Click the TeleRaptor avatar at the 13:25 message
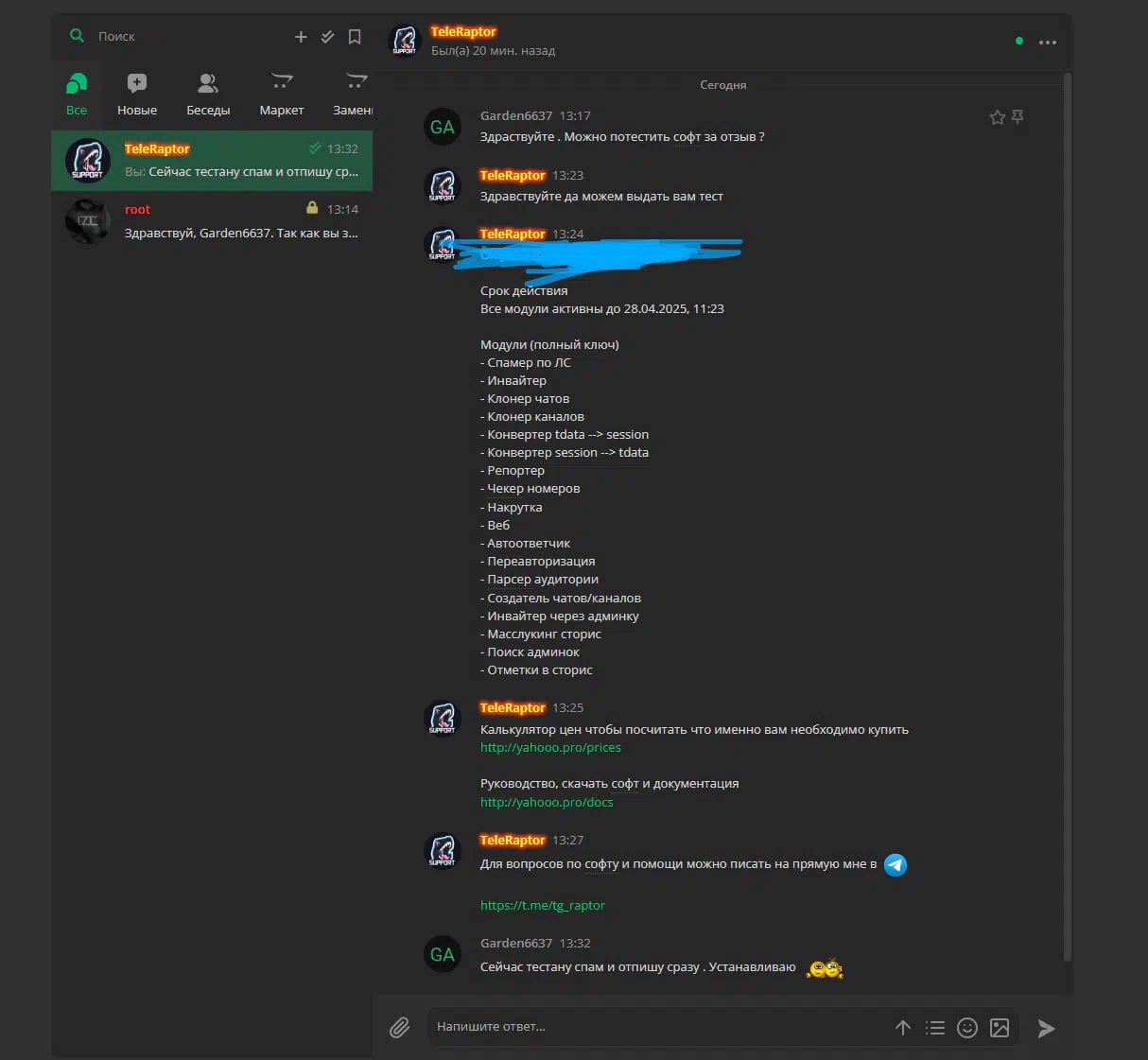 pyautogui.click(x=443, y=719)
